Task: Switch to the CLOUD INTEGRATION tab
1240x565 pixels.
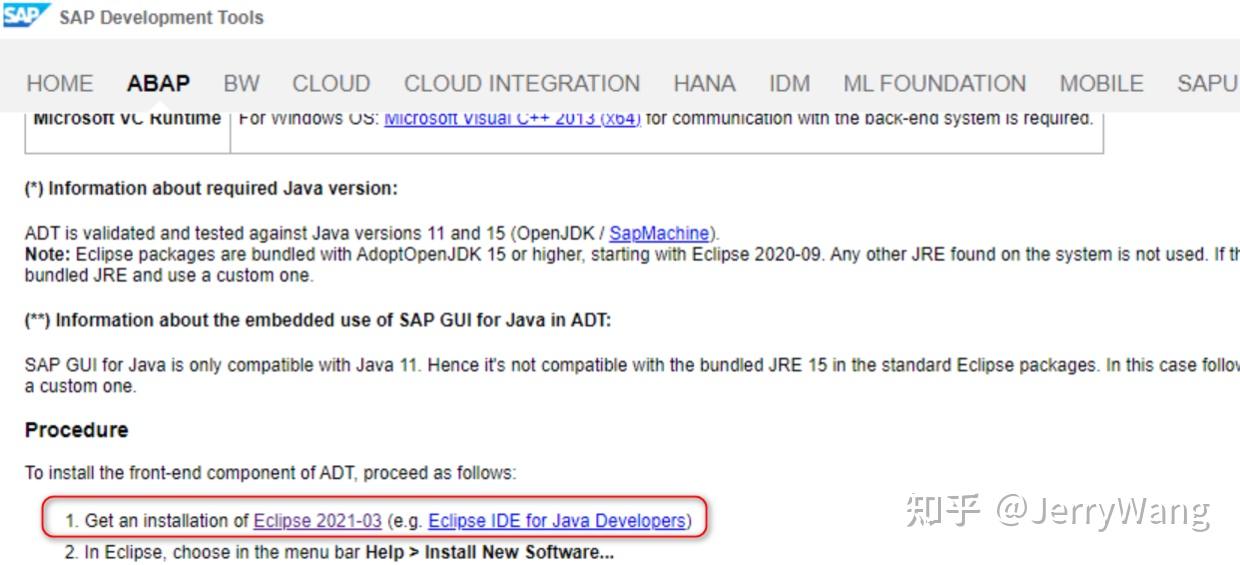Action: 522,83
